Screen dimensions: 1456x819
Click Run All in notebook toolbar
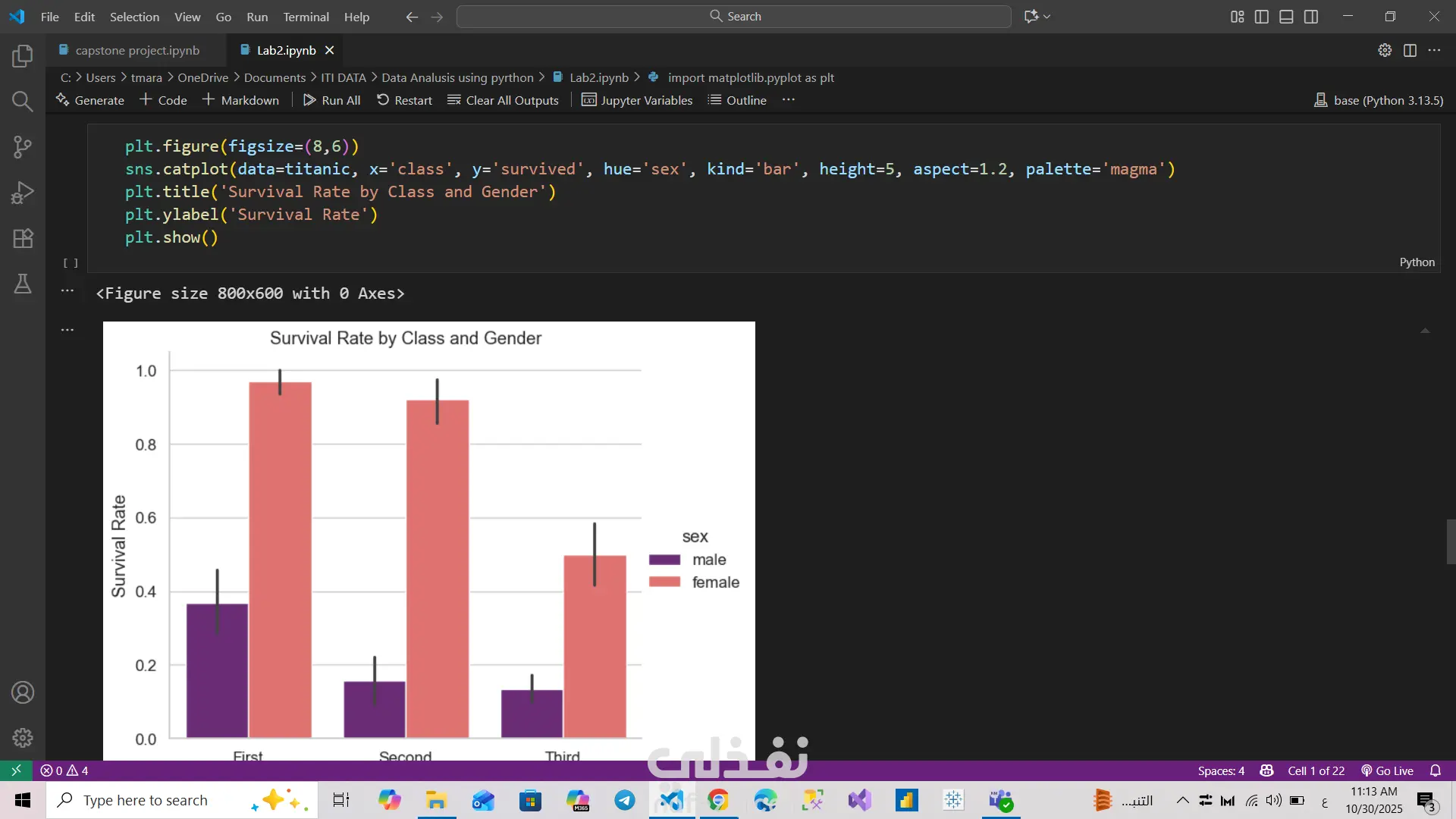pyautogui.click(x=332, y=100)
